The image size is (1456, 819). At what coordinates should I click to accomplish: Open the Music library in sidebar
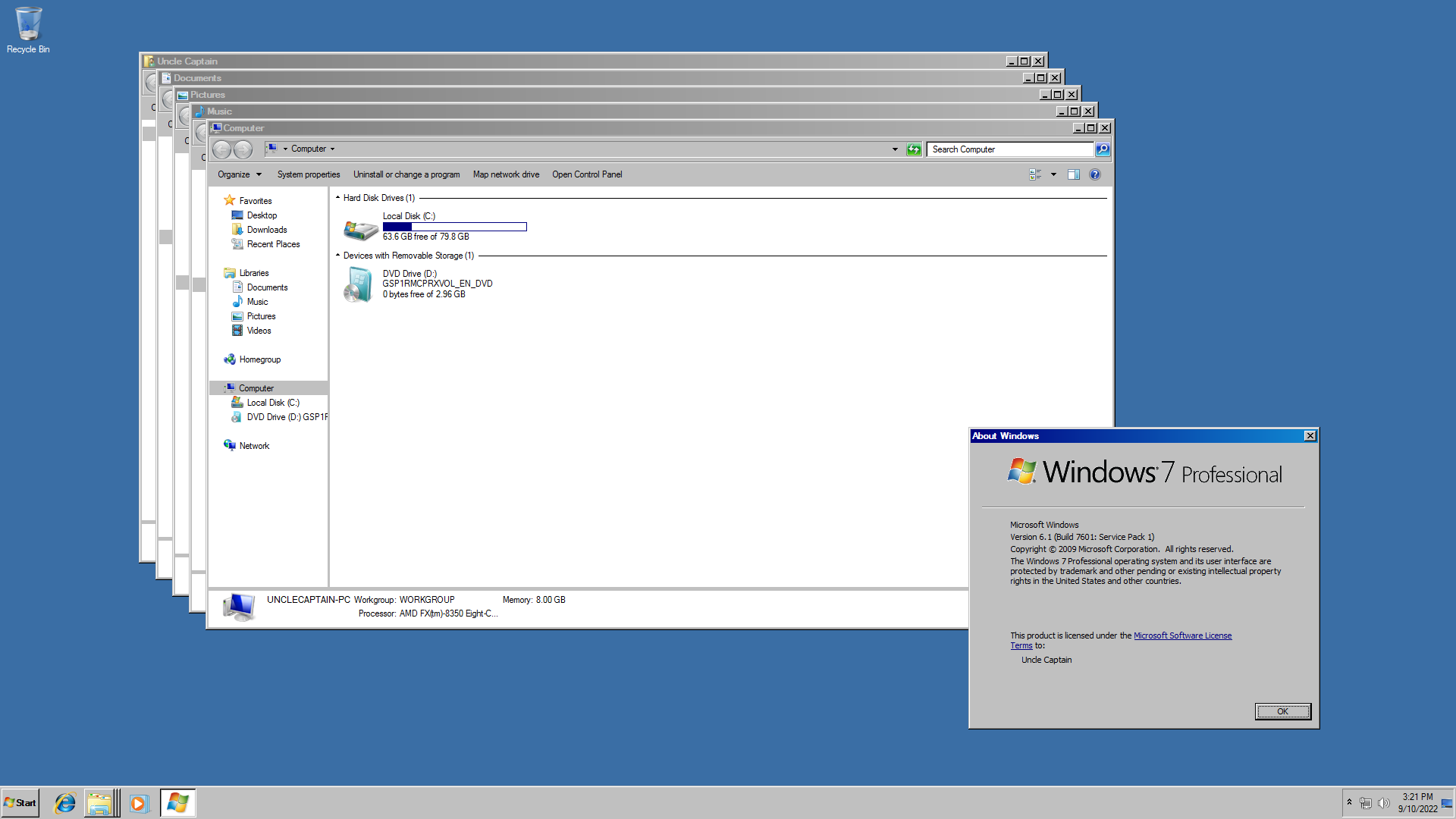[256, 301]
